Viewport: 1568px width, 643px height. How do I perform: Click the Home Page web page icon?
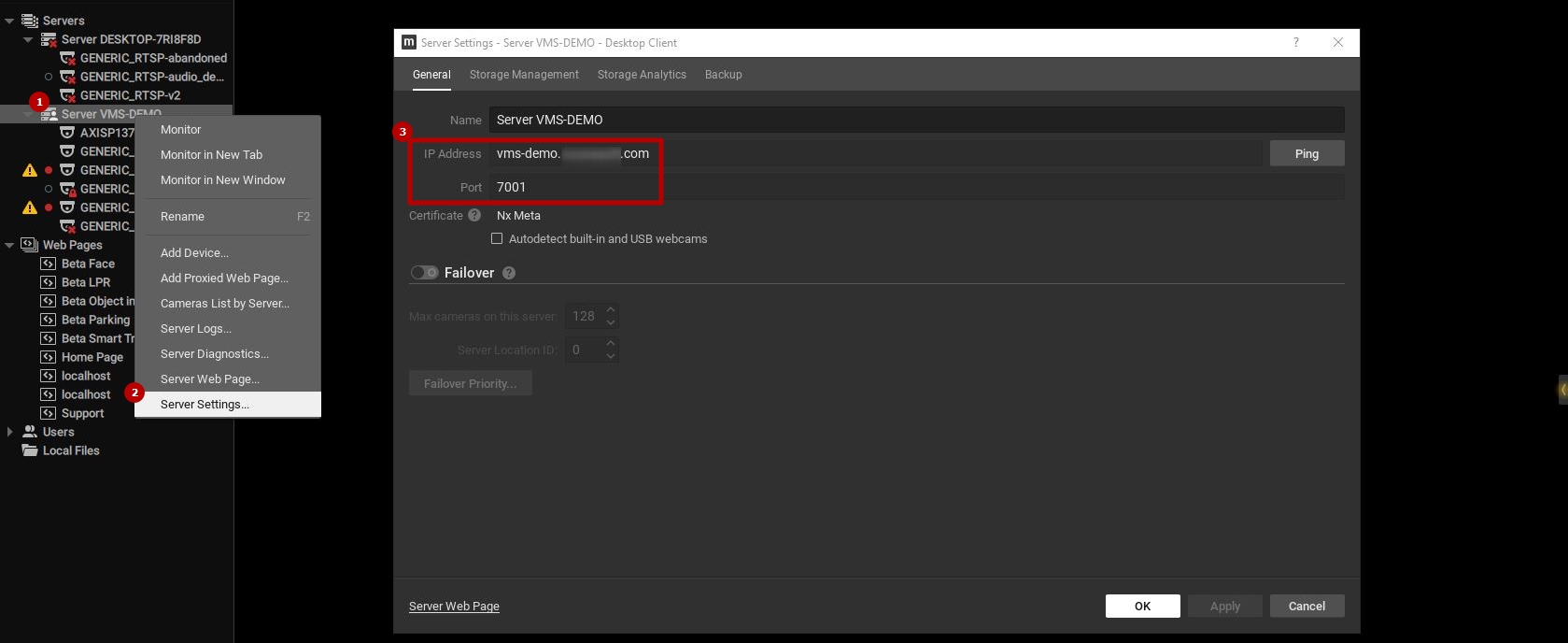click(49, 357)
